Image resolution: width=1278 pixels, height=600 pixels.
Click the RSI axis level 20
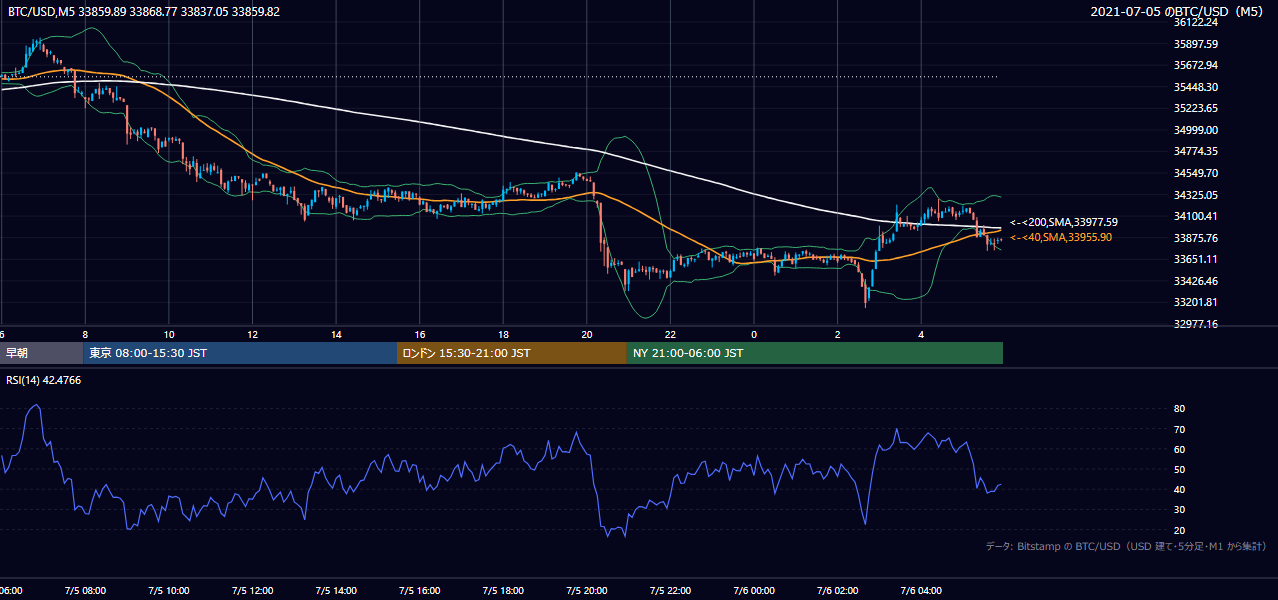pos(1179,530)
